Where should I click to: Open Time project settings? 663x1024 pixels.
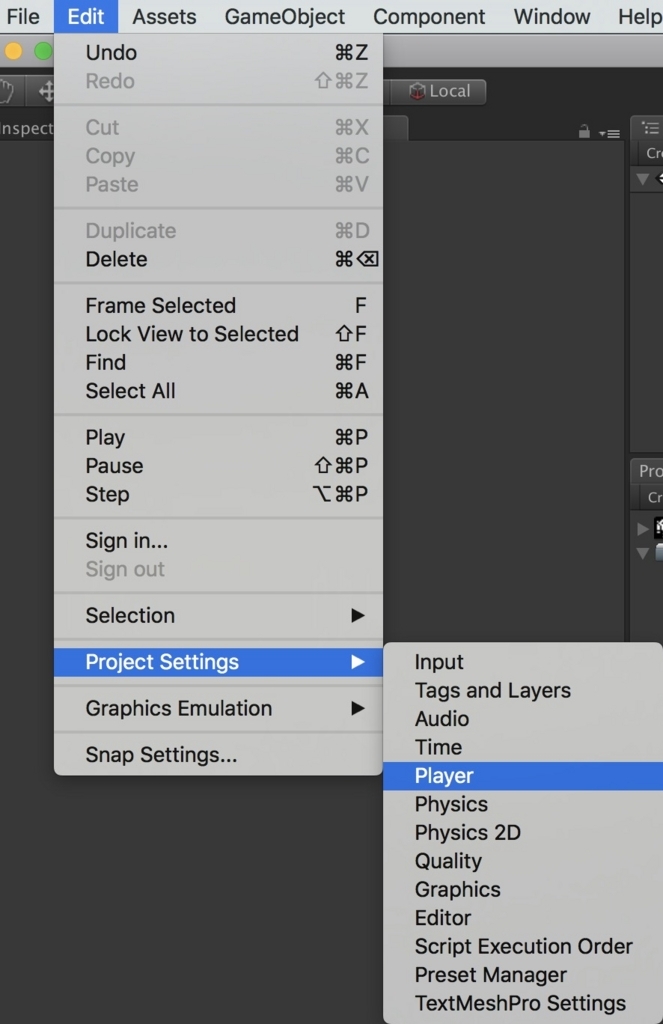[x=523, y=747]
